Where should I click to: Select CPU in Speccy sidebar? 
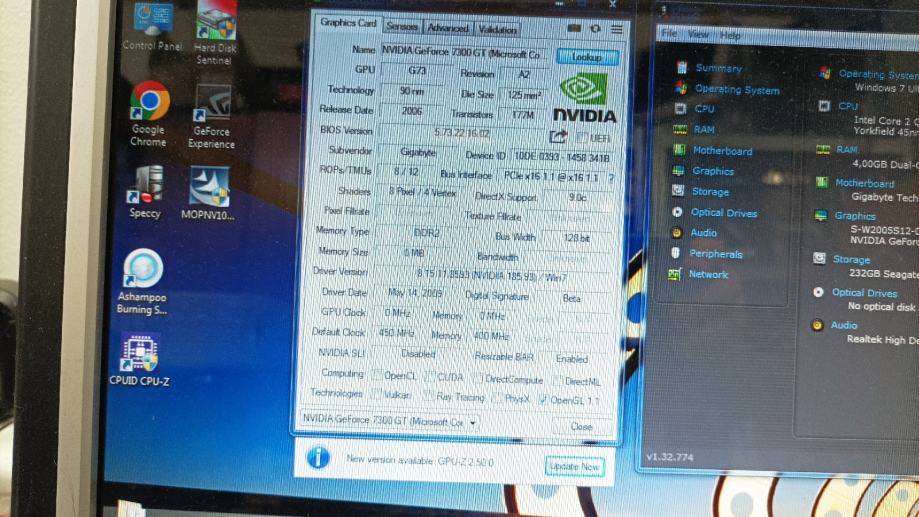pyautogui.click(x=695, y=109)
